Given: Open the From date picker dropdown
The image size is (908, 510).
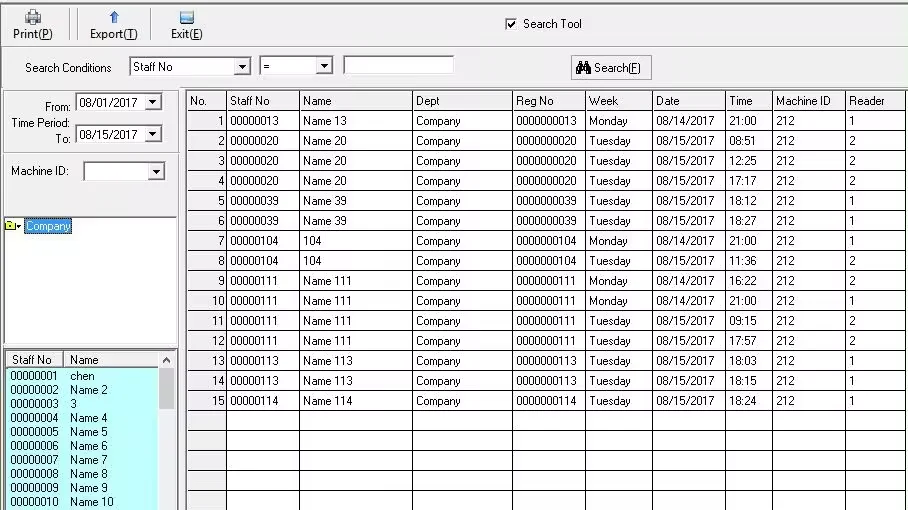Looking at the screenshot, I should point(153,102).
